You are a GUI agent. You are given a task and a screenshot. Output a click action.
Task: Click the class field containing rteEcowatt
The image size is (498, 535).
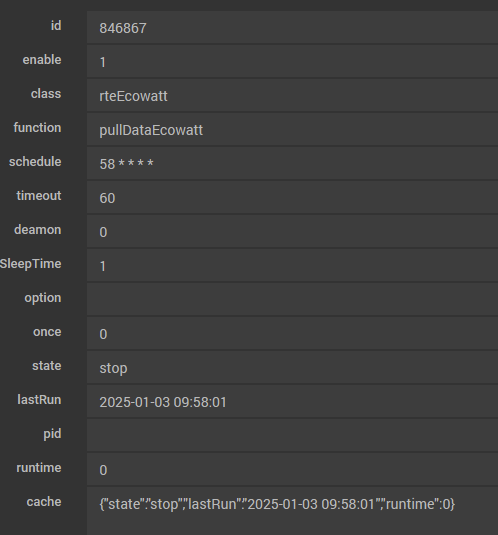292,96
